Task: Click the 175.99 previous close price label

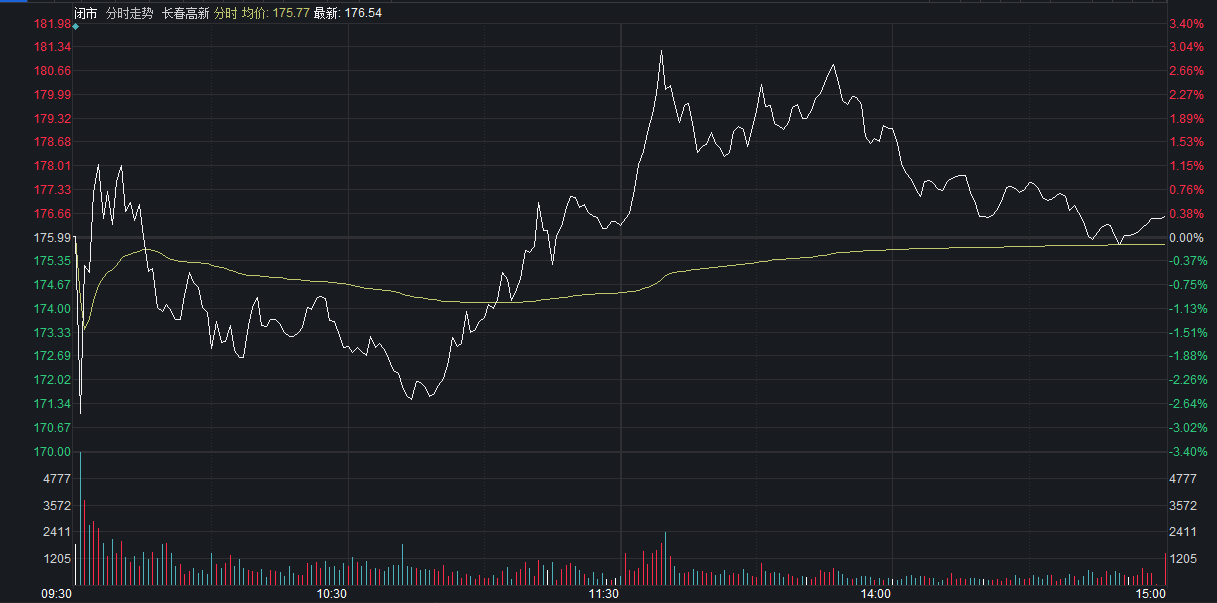Action: (x=52, y=238)
